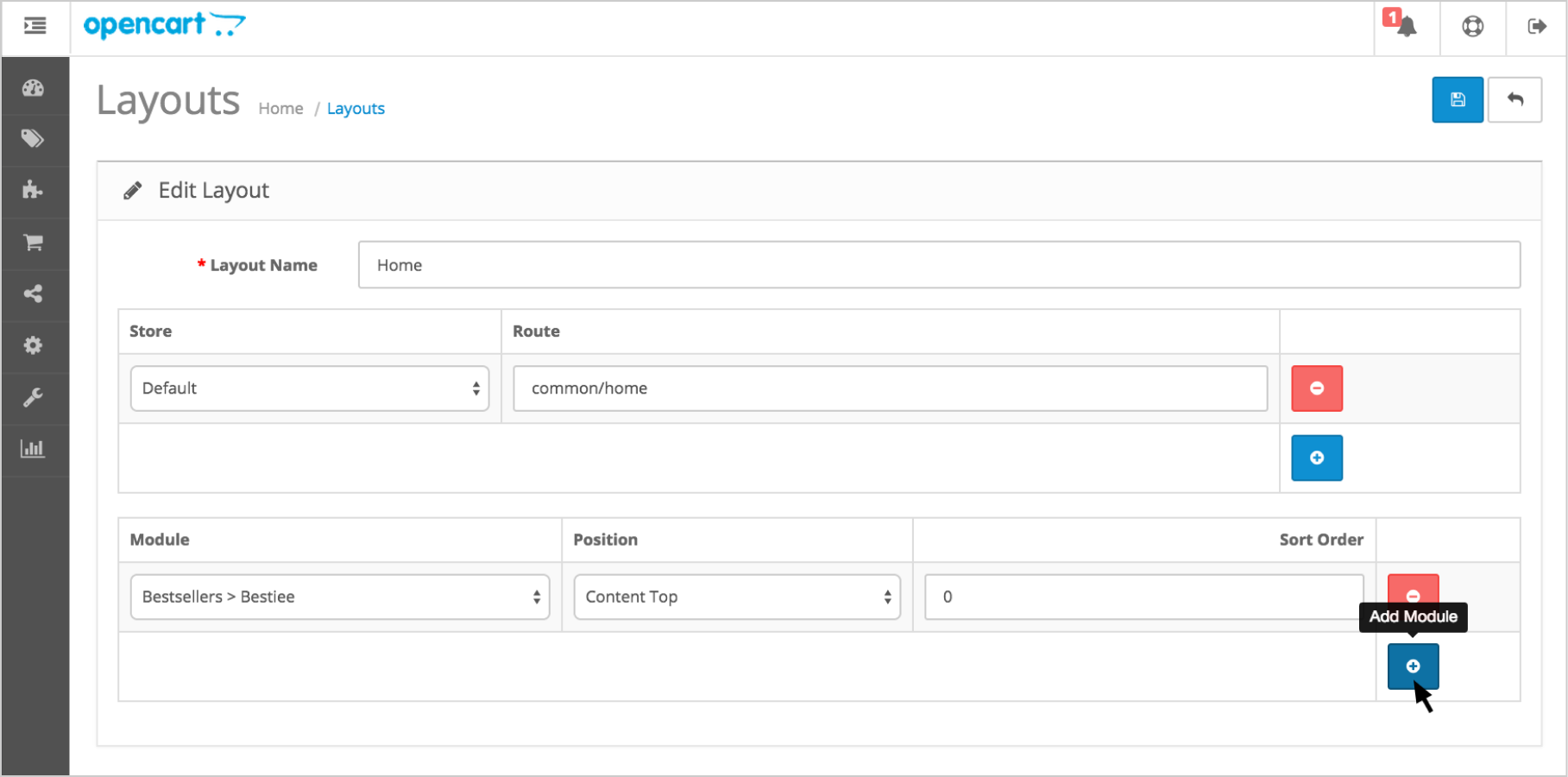
Task: Open the Tools wrench menu
Action: 34,398
